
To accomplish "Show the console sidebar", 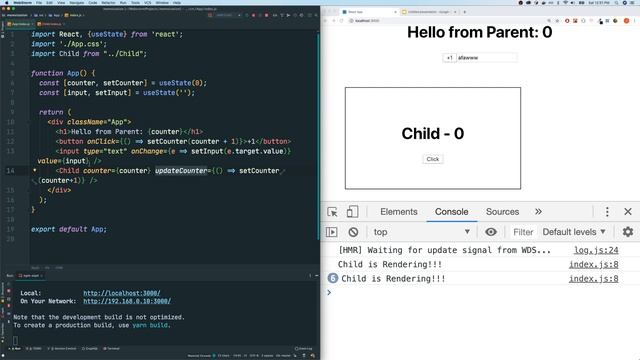I will [331, 232].
